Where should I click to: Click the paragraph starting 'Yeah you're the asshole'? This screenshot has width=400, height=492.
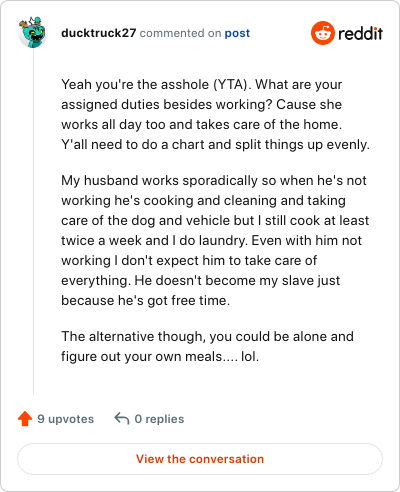click(x=215, y=114)
